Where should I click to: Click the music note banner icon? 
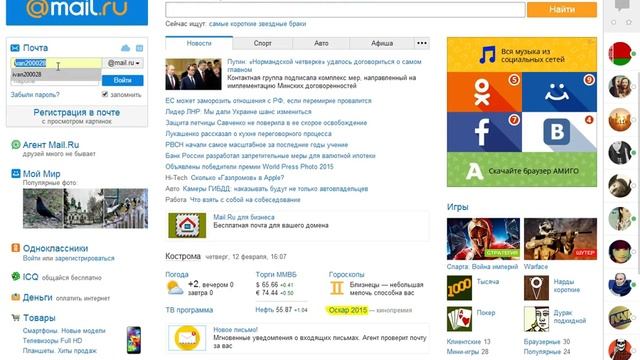(x=487, y=55)
